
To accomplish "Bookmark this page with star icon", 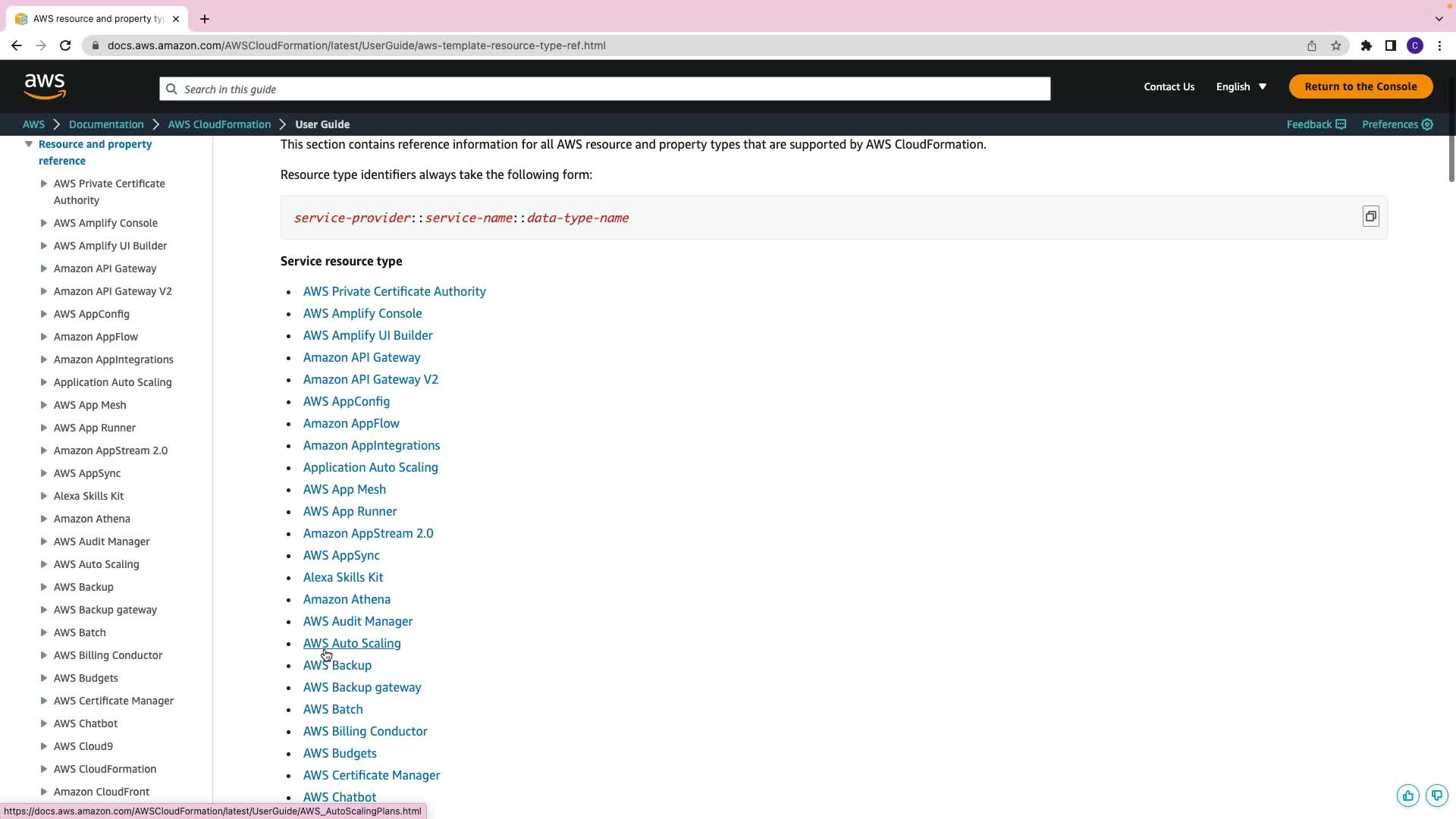I will tap(1336, 45).
